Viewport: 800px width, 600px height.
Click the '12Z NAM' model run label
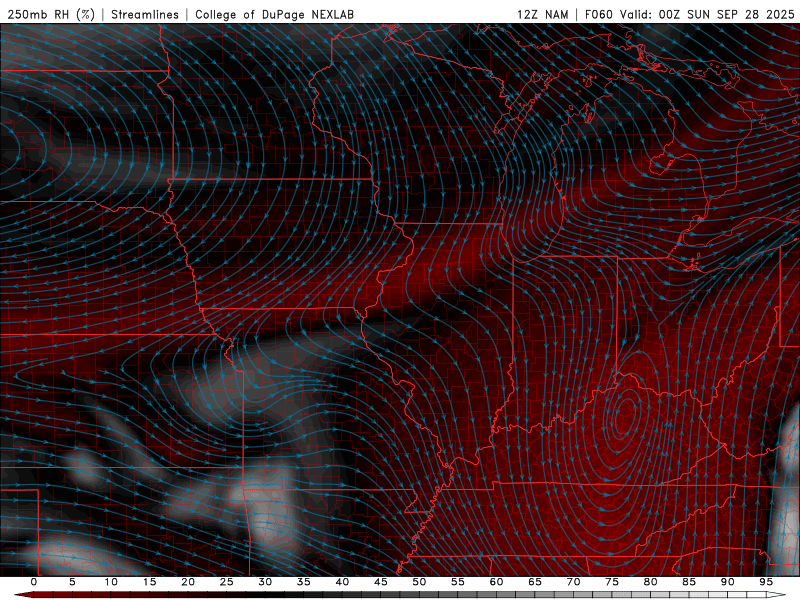542,14
